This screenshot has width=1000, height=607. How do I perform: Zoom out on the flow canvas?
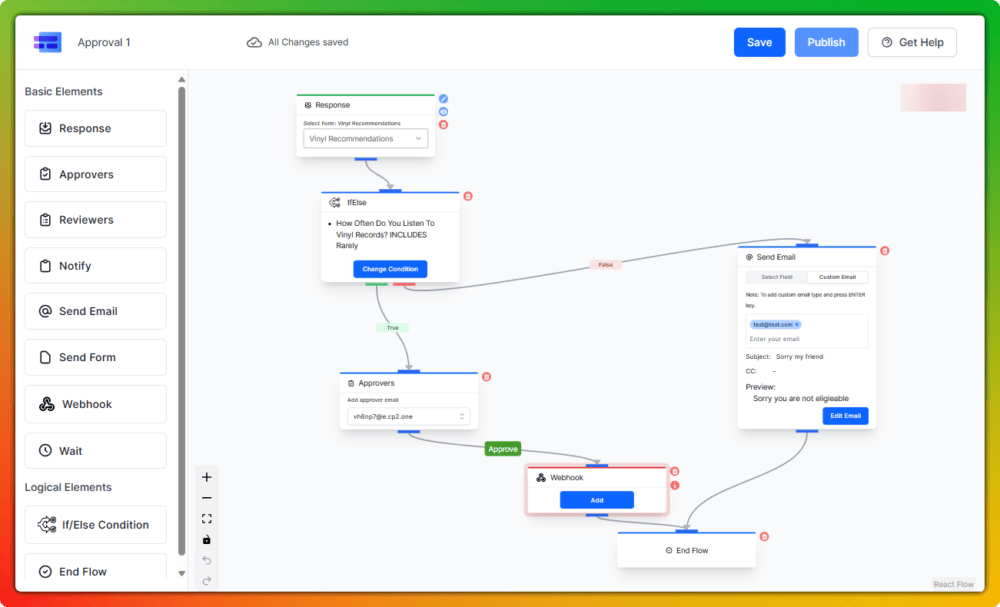pos(207,498)
